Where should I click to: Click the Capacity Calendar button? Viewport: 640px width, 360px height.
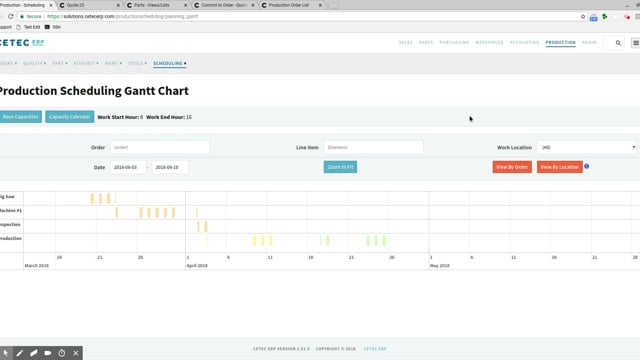(69, 117)
